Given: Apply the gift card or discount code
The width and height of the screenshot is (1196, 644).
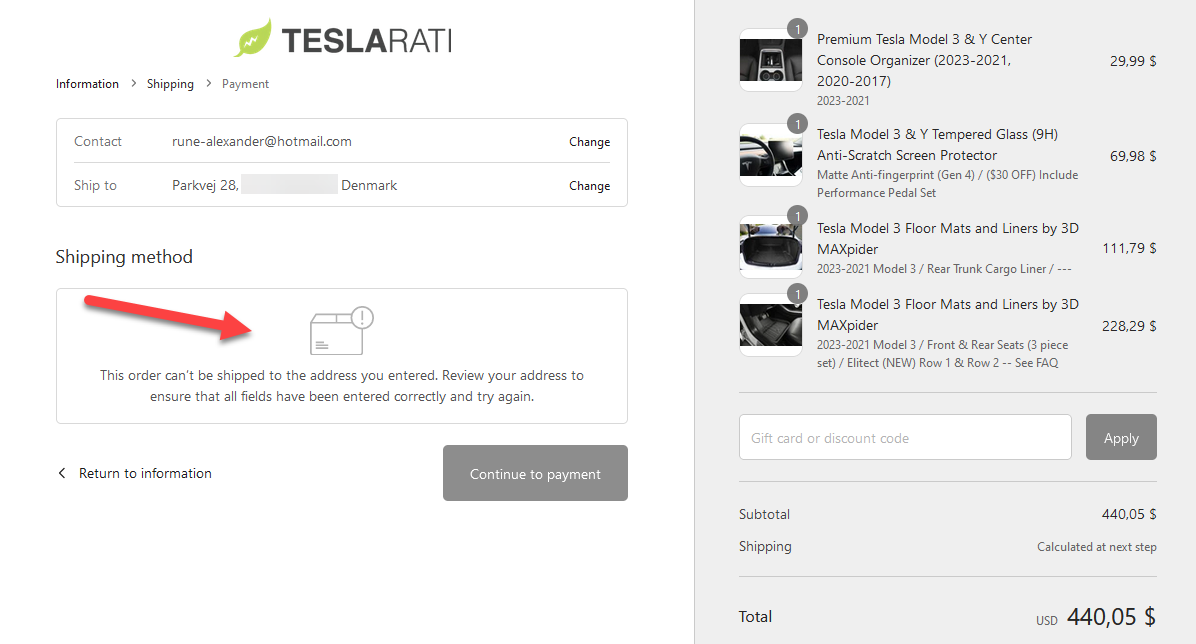Looking at the screenshot, I should (1121, 437).
